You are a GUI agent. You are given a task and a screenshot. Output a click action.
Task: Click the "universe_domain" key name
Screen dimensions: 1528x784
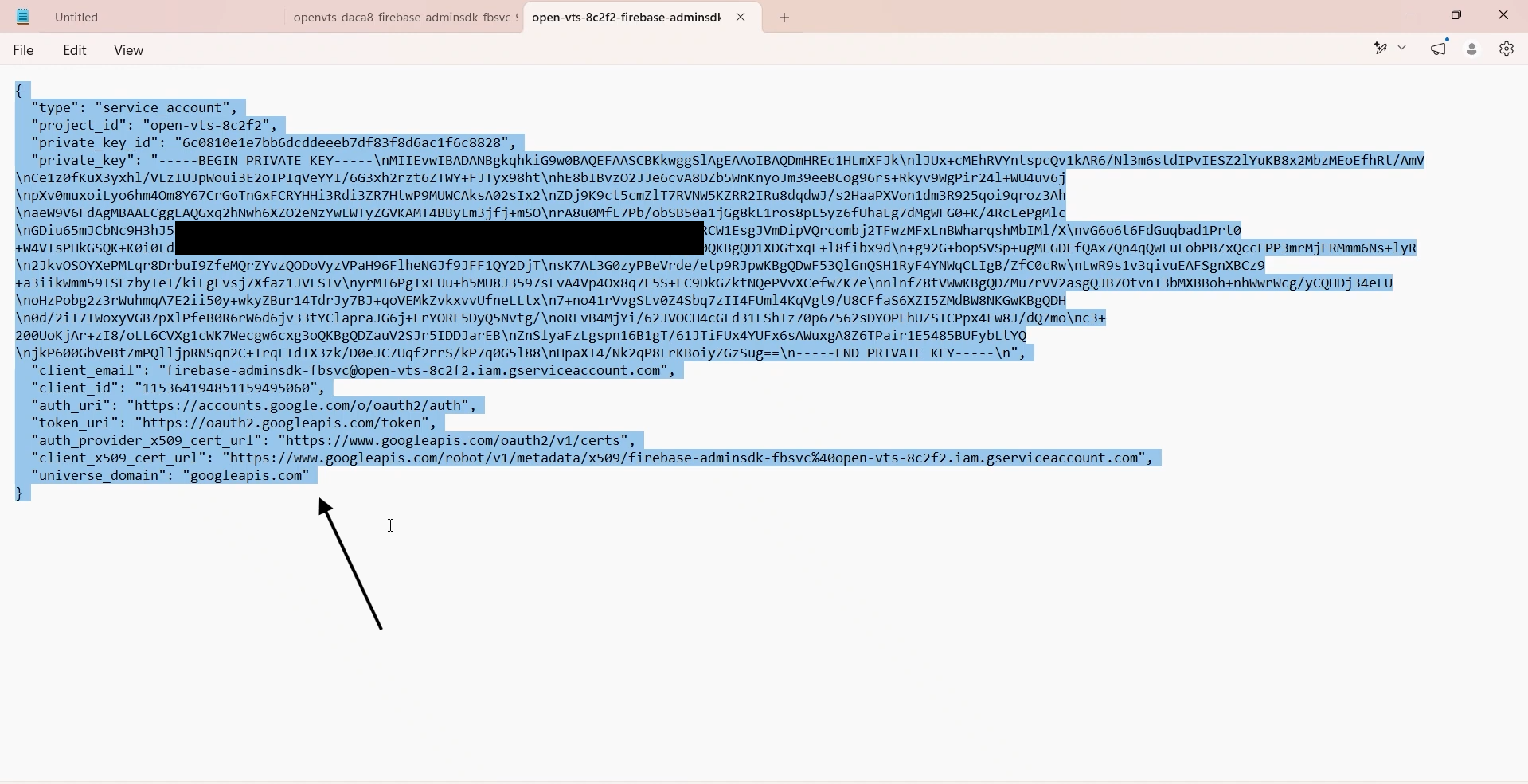coord(99,475)
